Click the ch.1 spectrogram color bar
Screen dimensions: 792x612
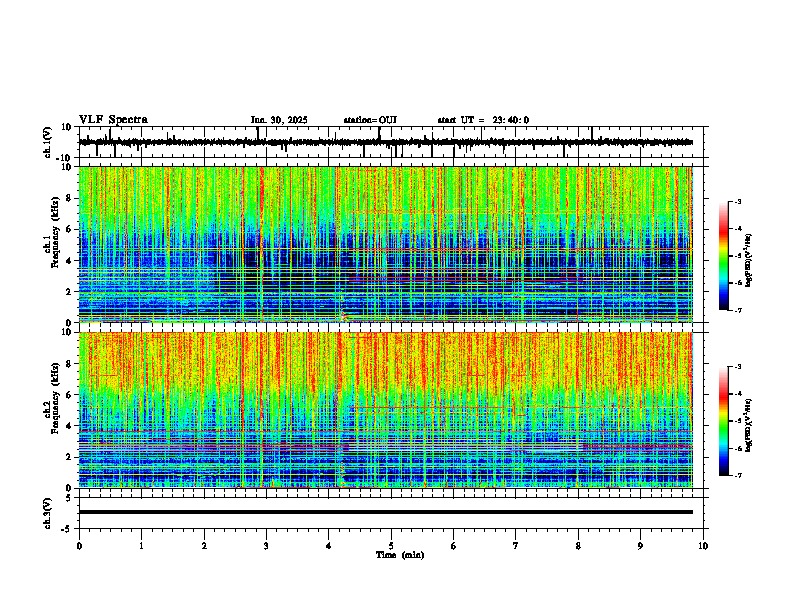tap(723, 256)
